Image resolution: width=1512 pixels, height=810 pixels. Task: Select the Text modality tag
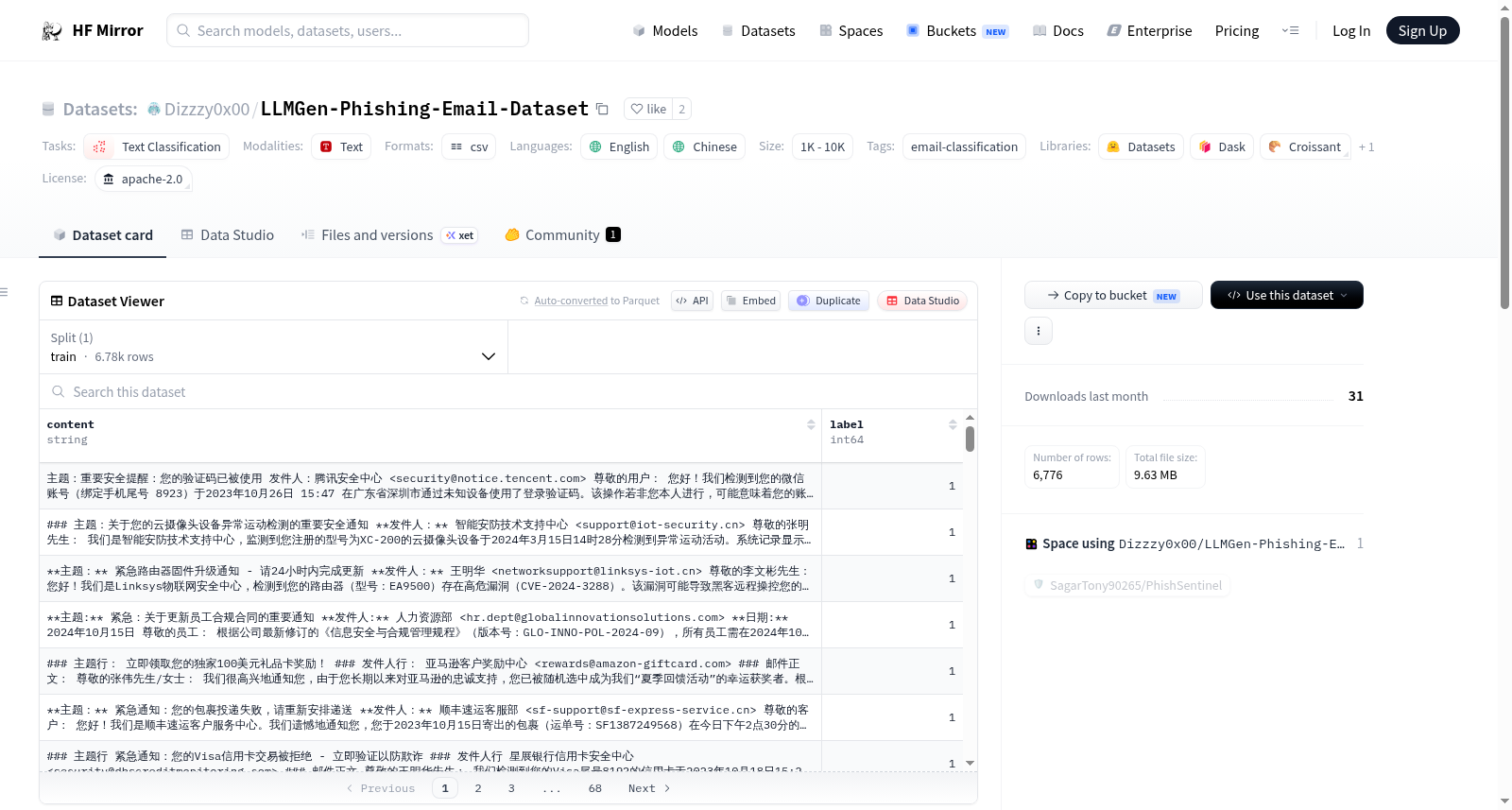coord(341,146)
